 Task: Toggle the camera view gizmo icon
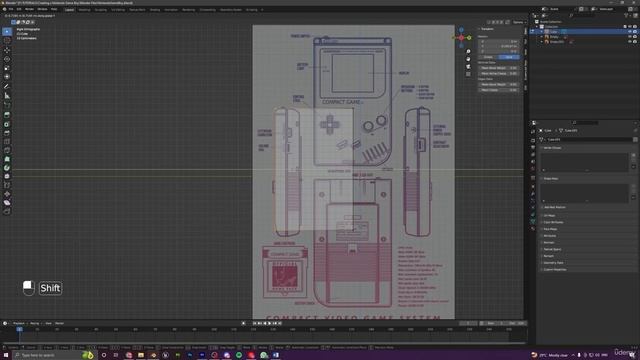[x=468, y=67]
